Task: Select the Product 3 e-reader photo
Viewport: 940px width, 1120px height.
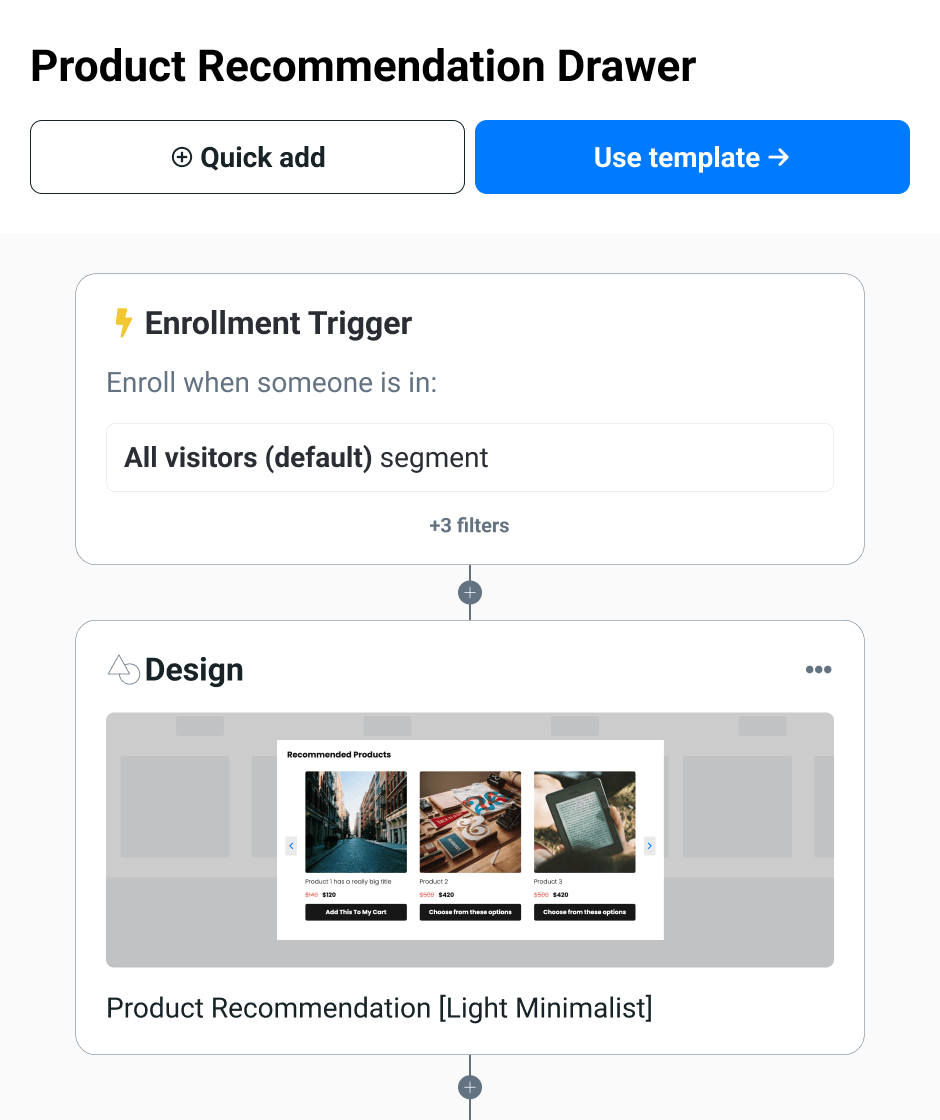Action: [584, 821]
